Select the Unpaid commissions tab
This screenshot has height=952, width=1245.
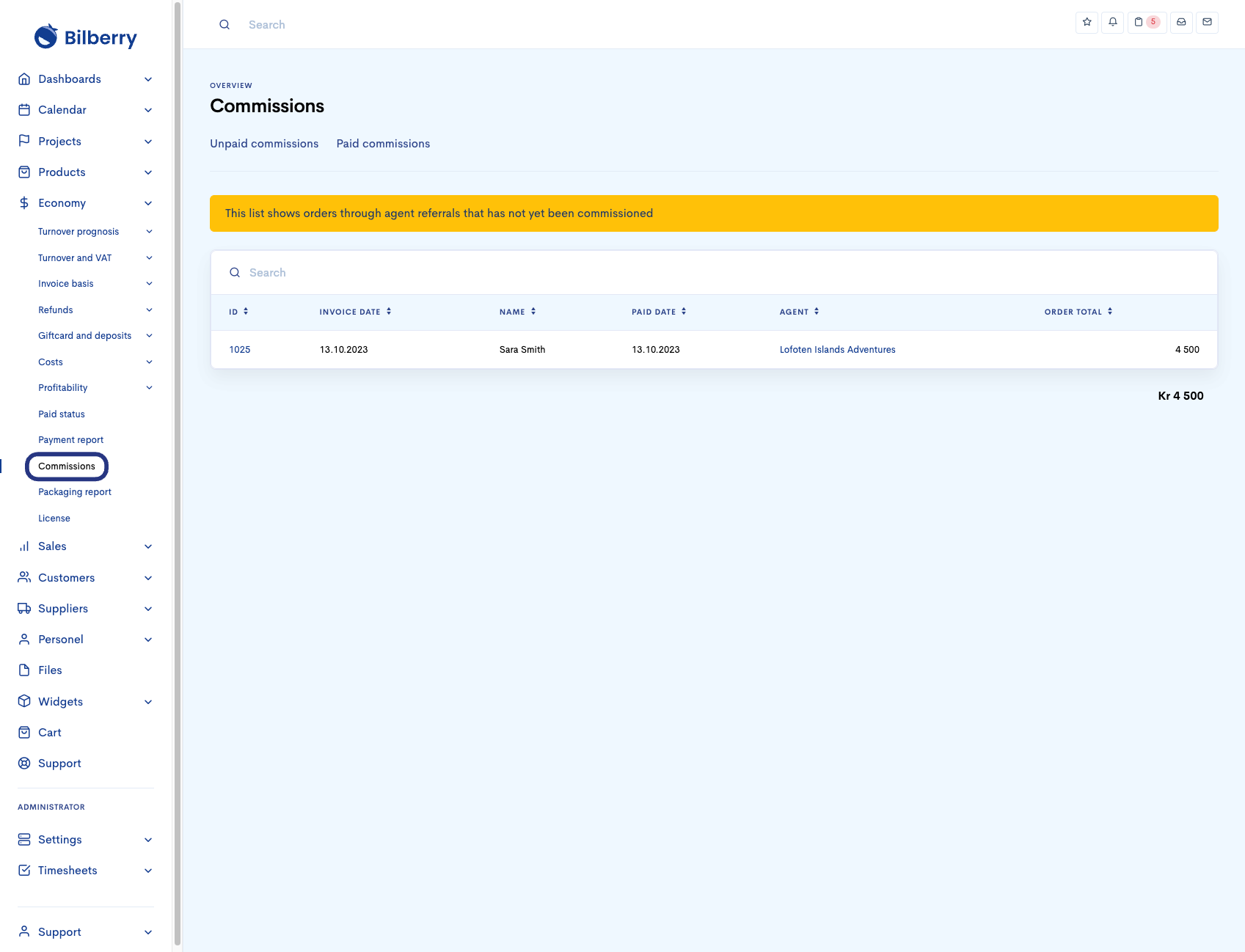[x=264, y=144]
